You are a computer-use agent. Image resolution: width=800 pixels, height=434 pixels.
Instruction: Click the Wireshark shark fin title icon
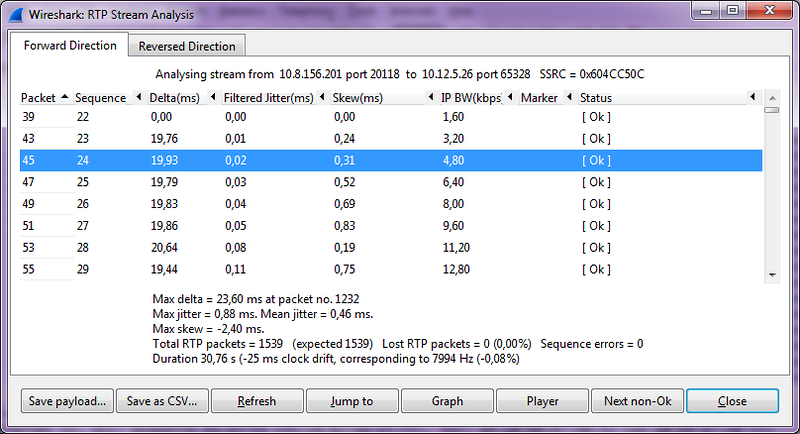tap(16, 14)
